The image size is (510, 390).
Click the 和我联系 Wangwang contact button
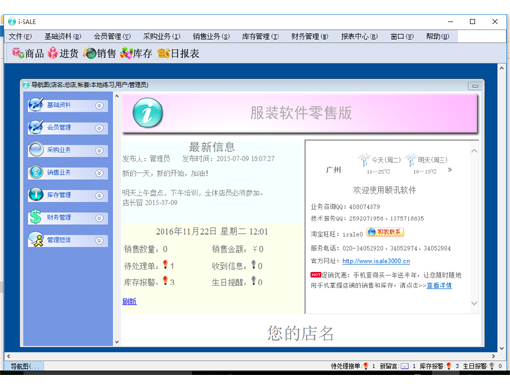point(385,232)
